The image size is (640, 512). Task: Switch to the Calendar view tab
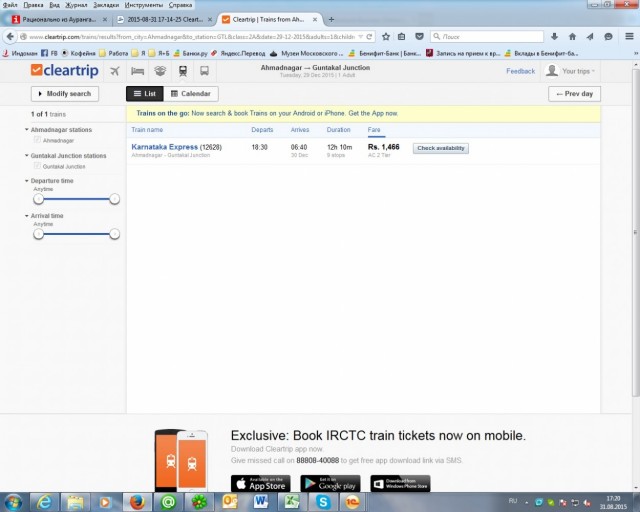[190, 94]
